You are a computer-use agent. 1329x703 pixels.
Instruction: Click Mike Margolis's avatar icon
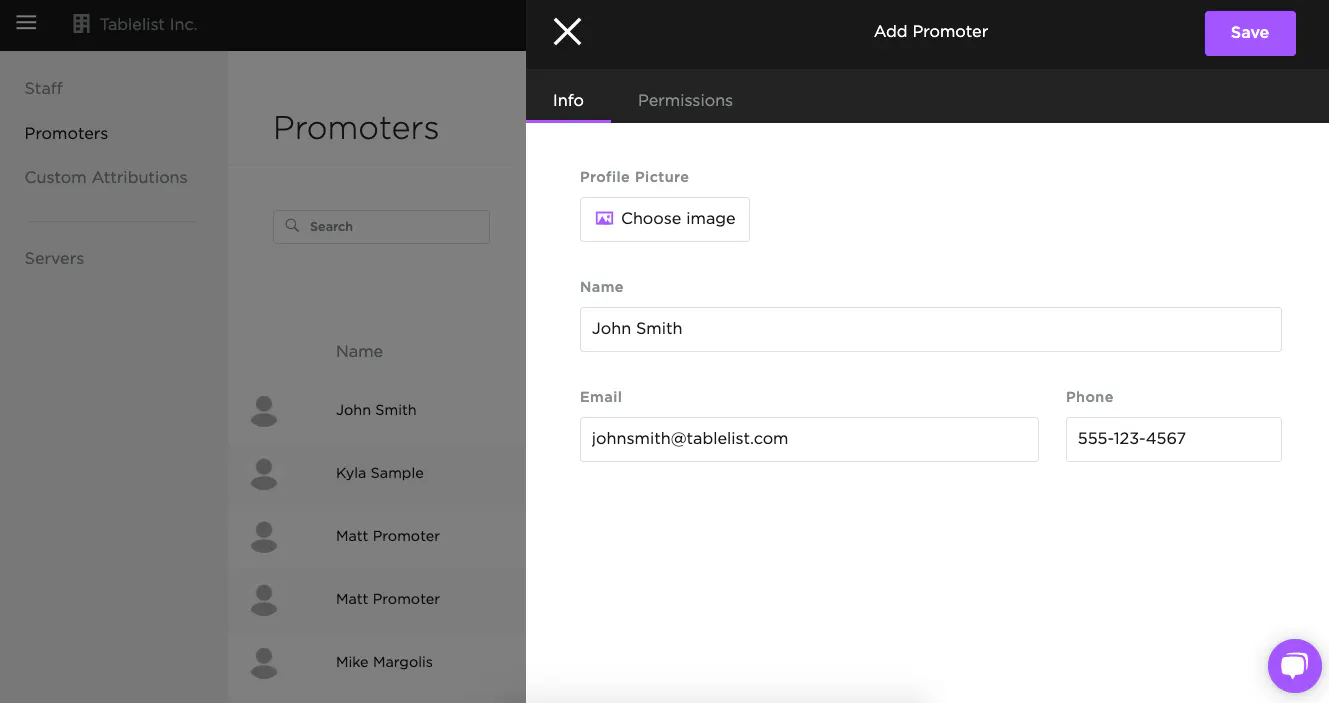point(264,663)
